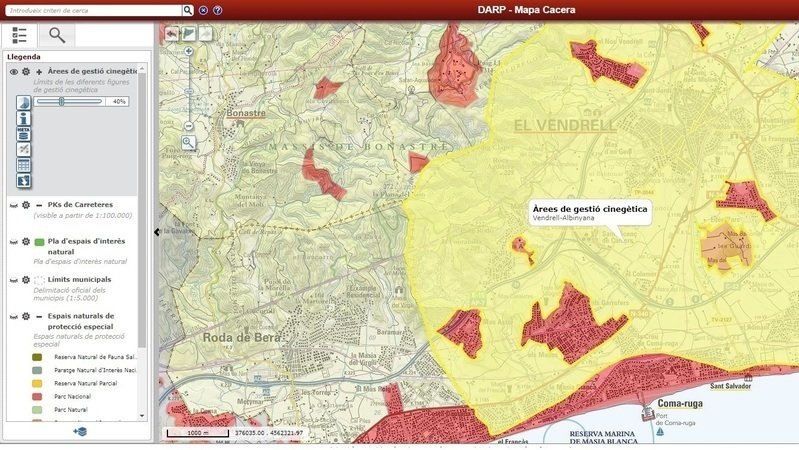
Task: Click the Bonastre town label on map
Action: tap(246, 113)
